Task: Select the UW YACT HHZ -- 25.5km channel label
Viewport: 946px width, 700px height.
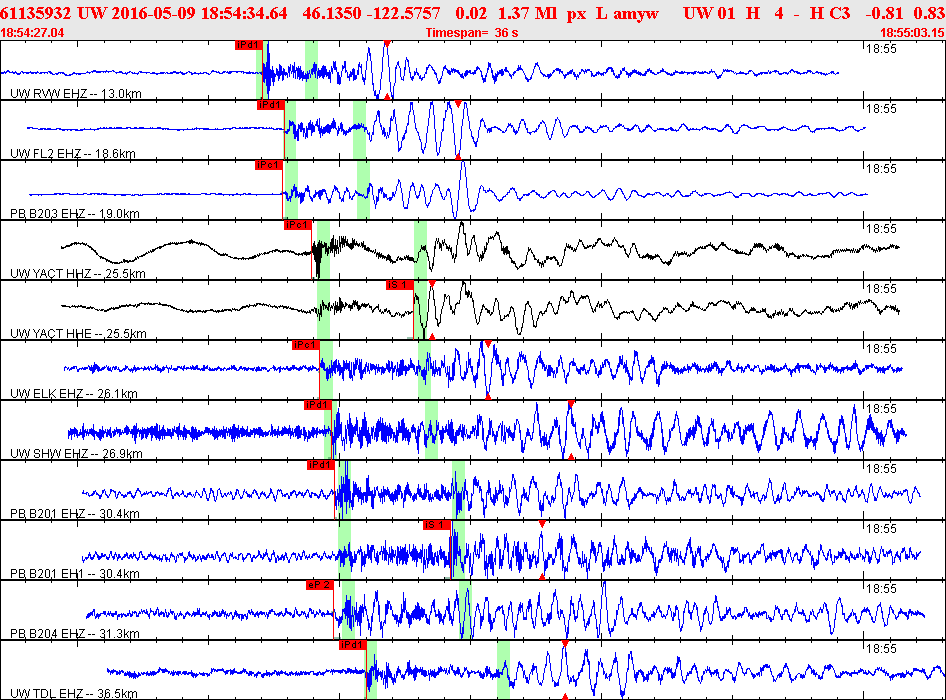Action: [78, 273]
